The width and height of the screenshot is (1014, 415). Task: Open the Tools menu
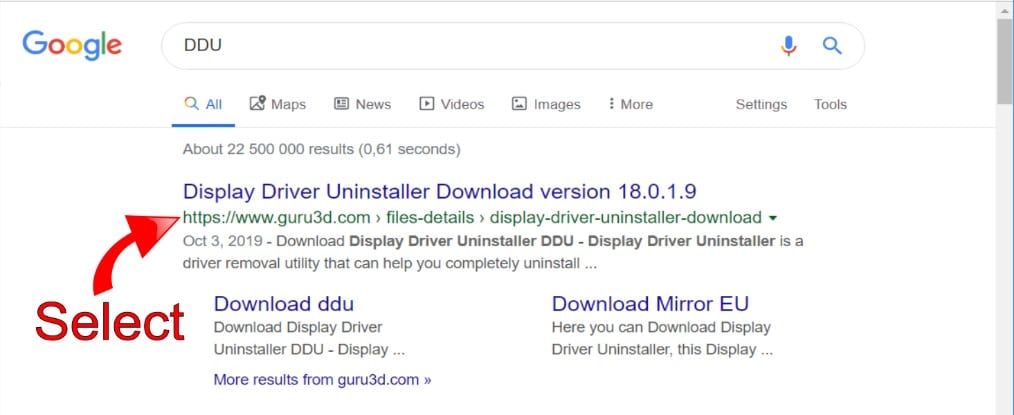(x=830, y=104)
